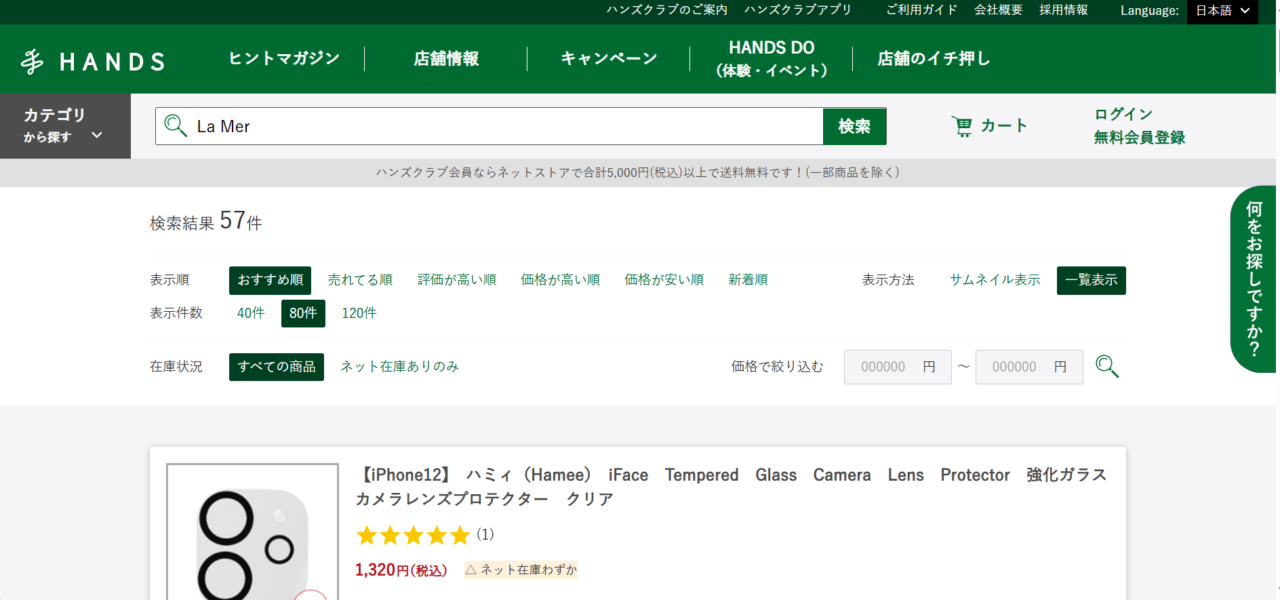Show 80件 per page
The height and width of the screenshot is (600, 1280).
tap(303, 313)
